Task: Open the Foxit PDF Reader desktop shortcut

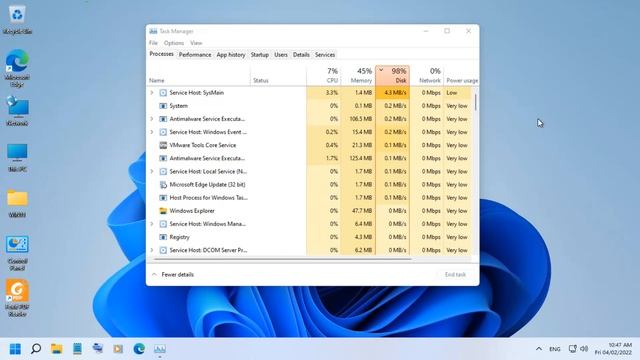Action: [17, 298]
